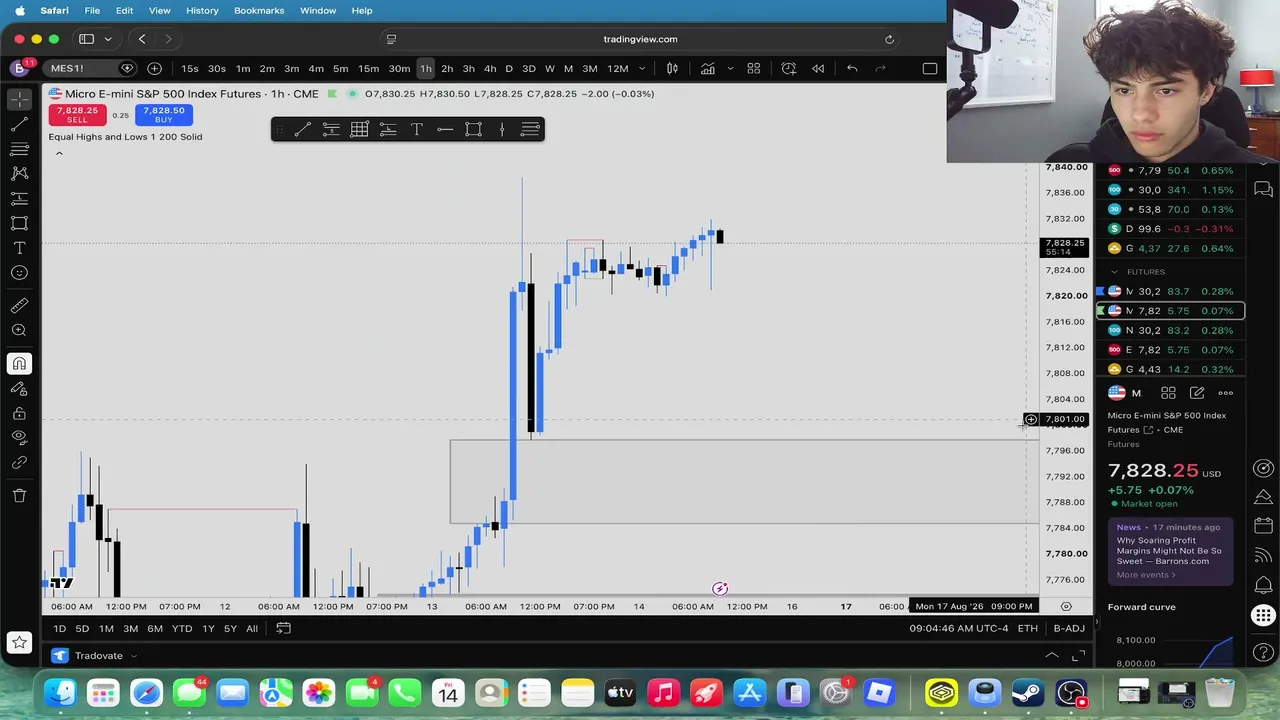Select the crosshair cursor tool
The width and height of the screenshot is (1280, 720).
tap(19, 100)
